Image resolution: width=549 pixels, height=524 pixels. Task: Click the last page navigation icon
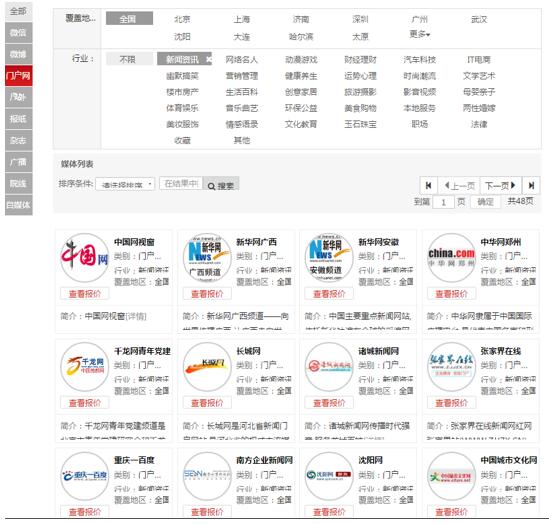[x=531, y=186]
